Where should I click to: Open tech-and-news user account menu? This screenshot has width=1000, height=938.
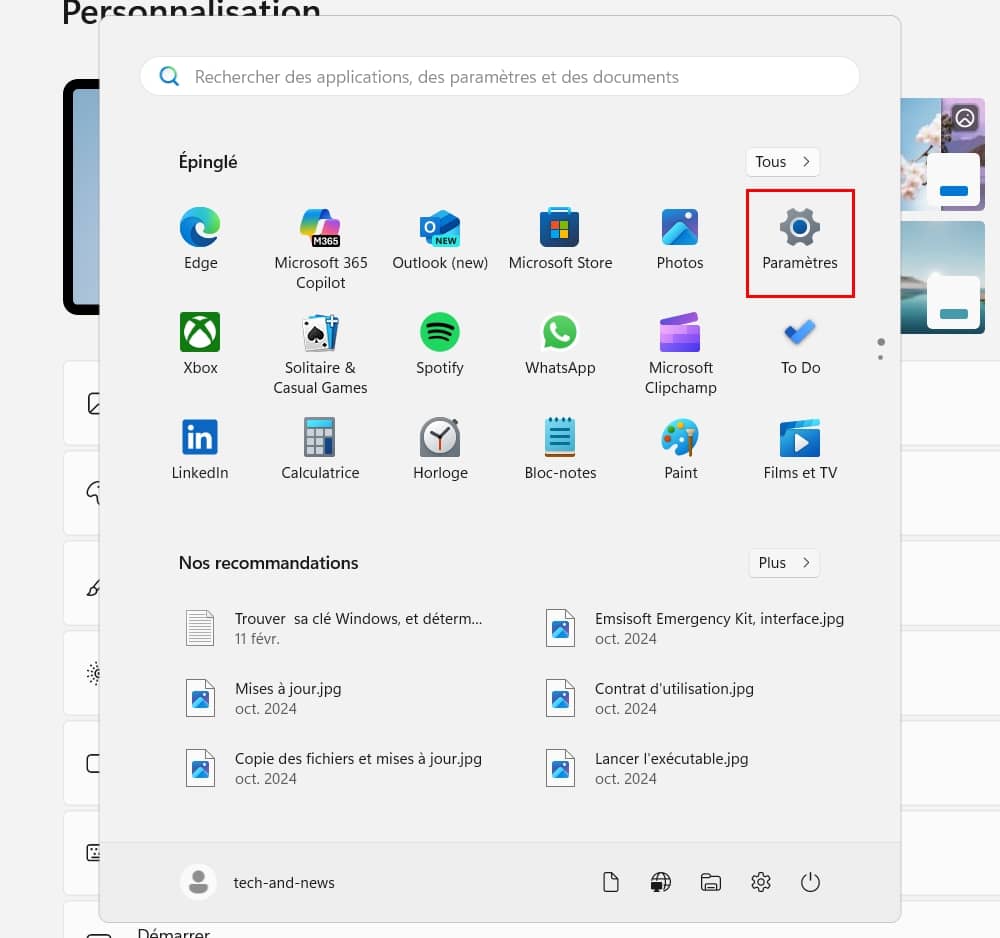(258, 882)
